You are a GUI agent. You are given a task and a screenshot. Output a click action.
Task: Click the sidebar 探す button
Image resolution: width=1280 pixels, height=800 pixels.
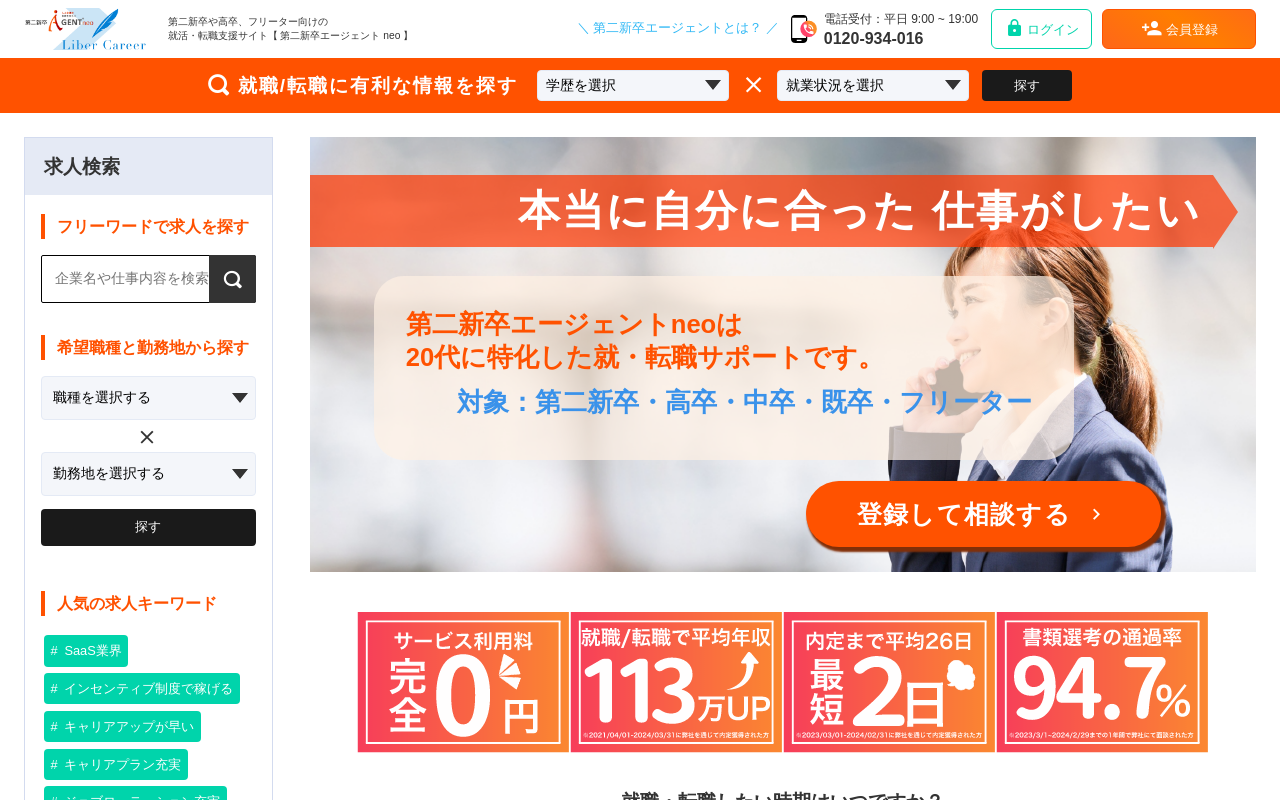pos(148,527)
